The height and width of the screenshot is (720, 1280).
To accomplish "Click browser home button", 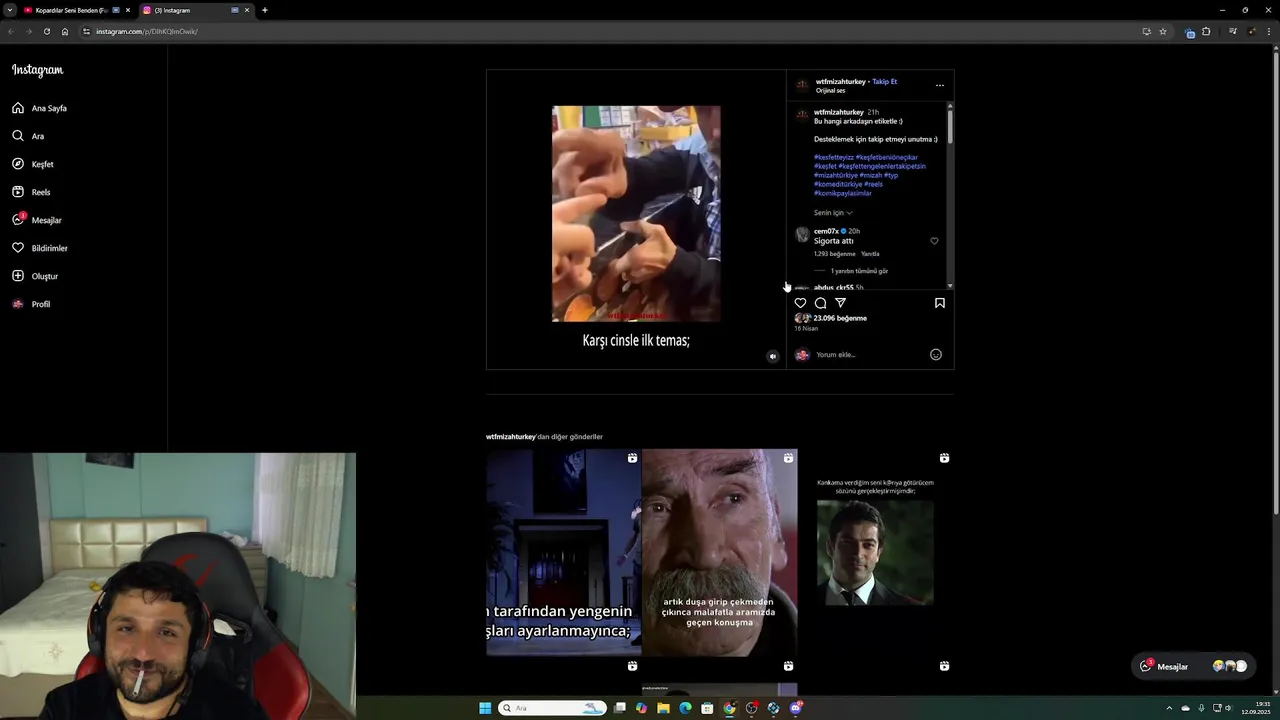I will 65,31.
